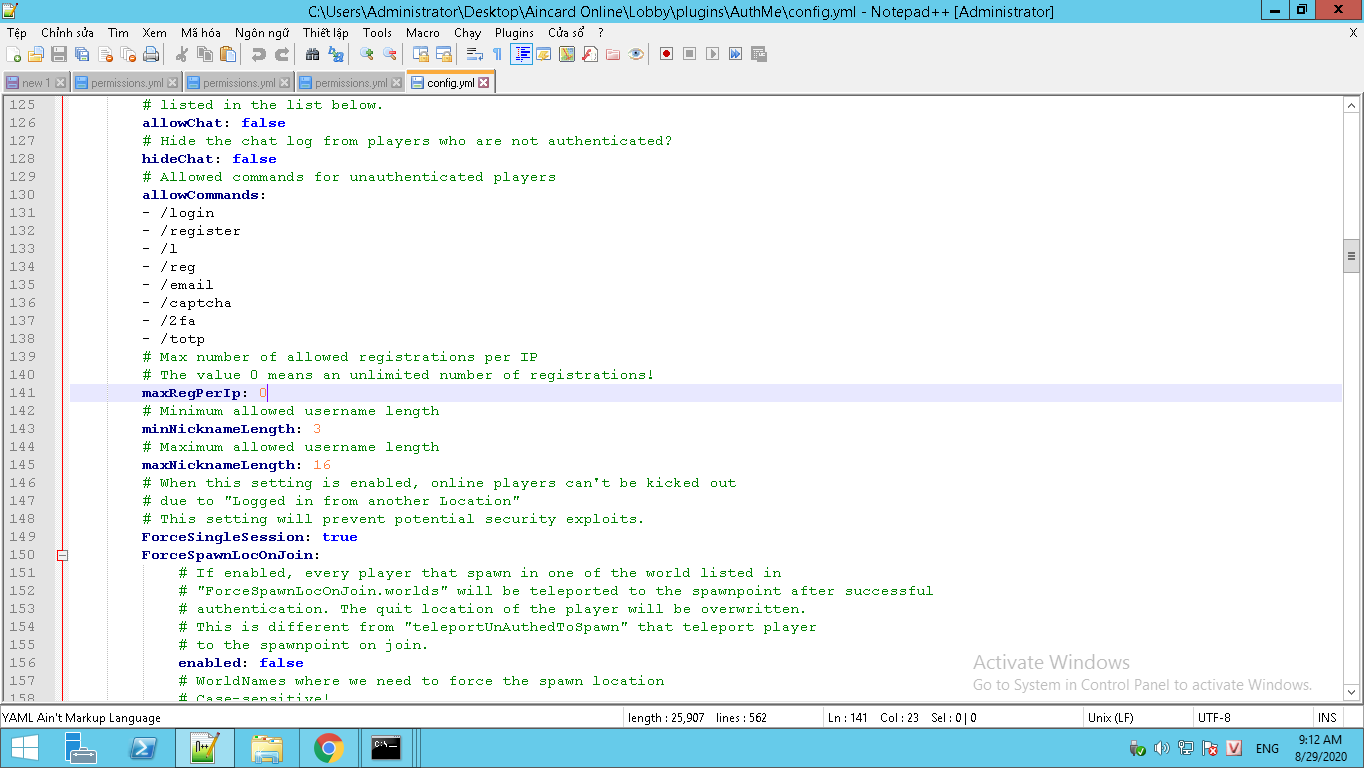
Task: Click the Save file toolbar icon
Action: click(59, 54)
